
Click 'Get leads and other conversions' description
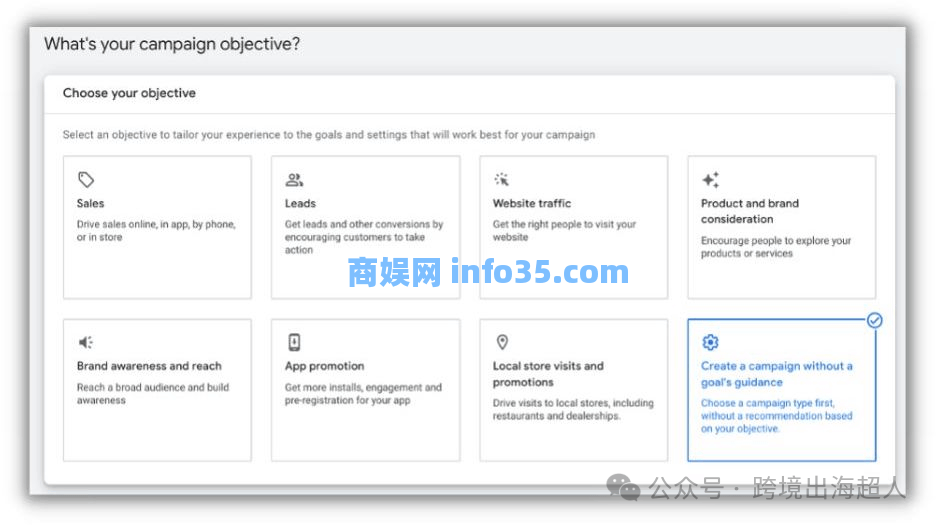tap(364, 237)
